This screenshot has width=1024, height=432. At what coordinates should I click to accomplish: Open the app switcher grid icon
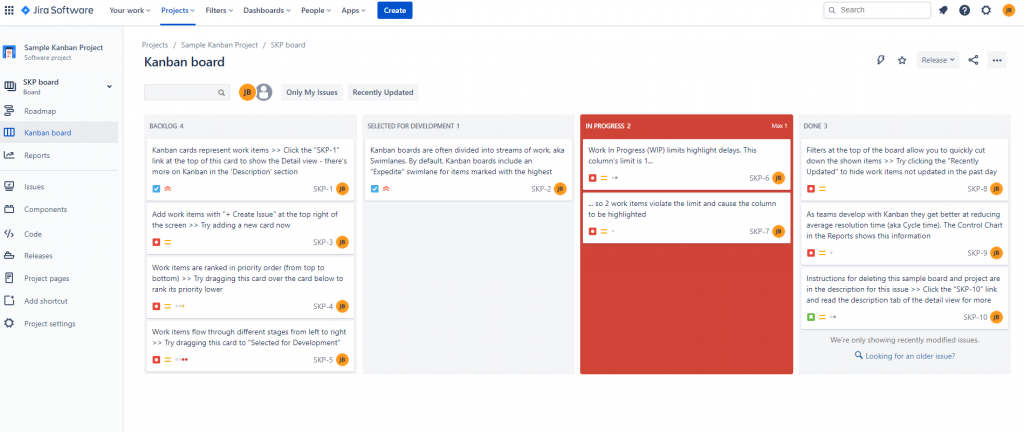tap(9, 10)
